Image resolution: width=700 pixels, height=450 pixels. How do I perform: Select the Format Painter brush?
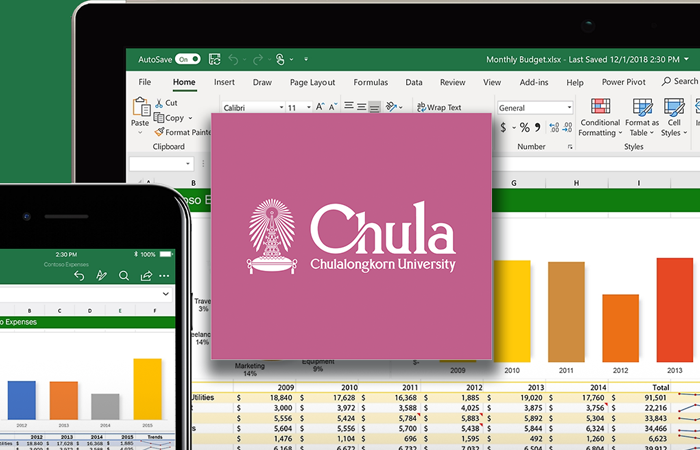point(159,132)
